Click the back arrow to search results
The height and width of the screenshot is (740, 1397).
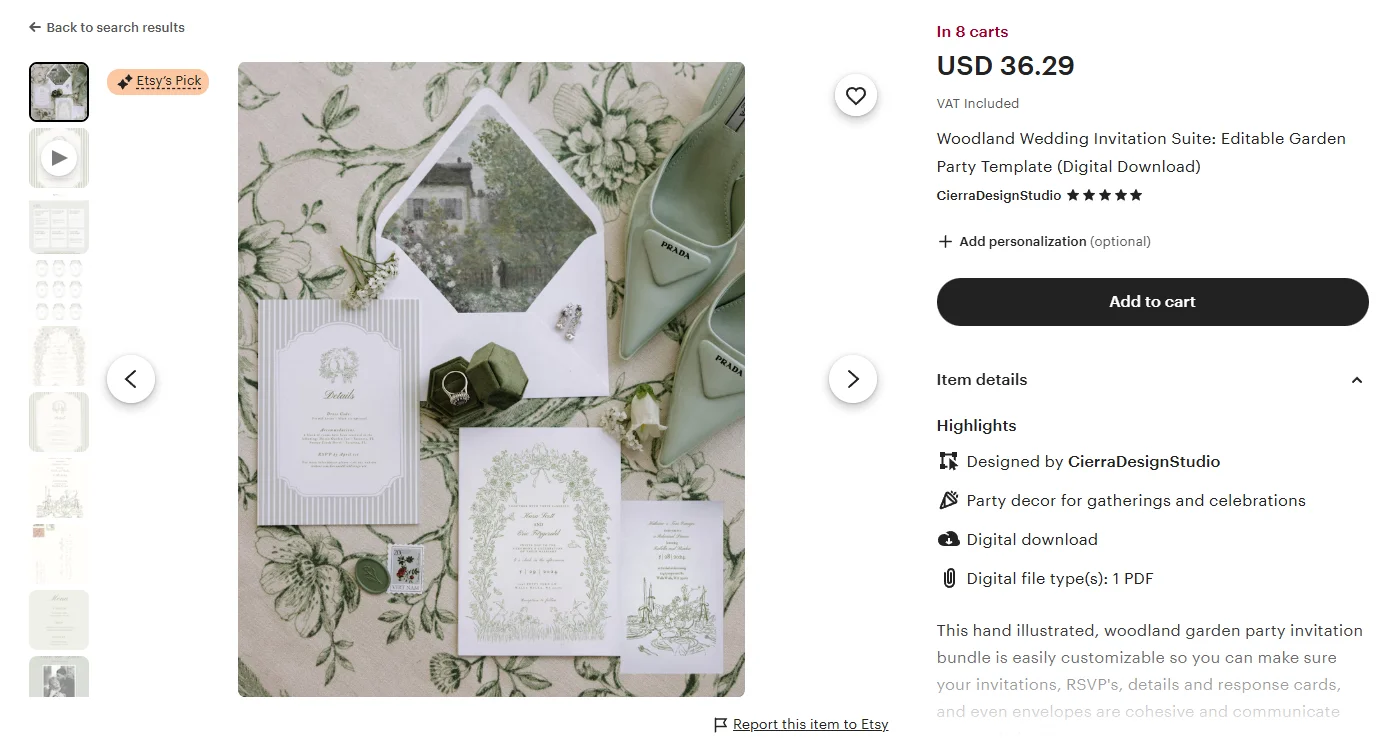(35, 27)
